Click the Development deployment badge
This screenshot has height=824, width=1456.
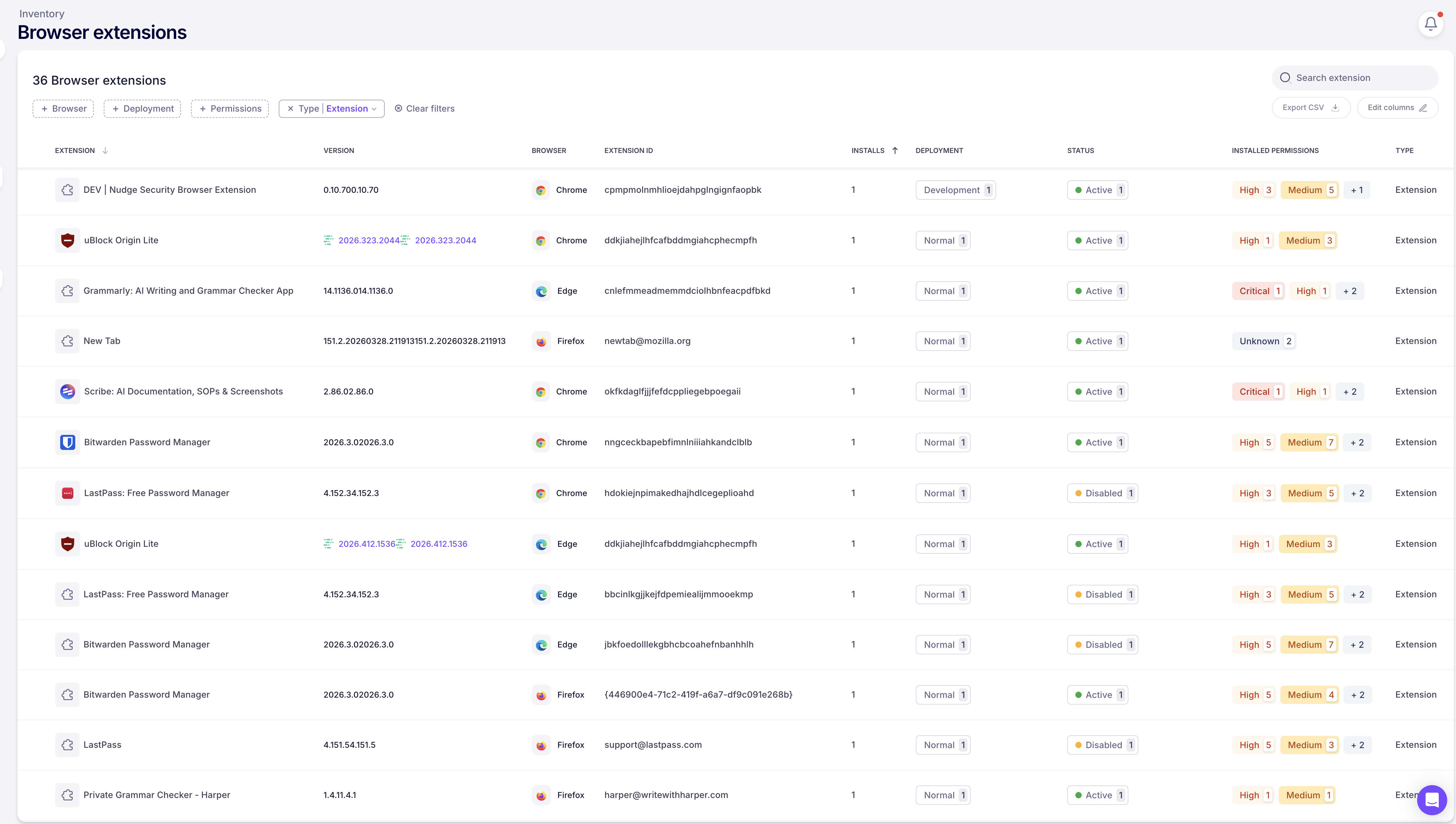point(955,190)
